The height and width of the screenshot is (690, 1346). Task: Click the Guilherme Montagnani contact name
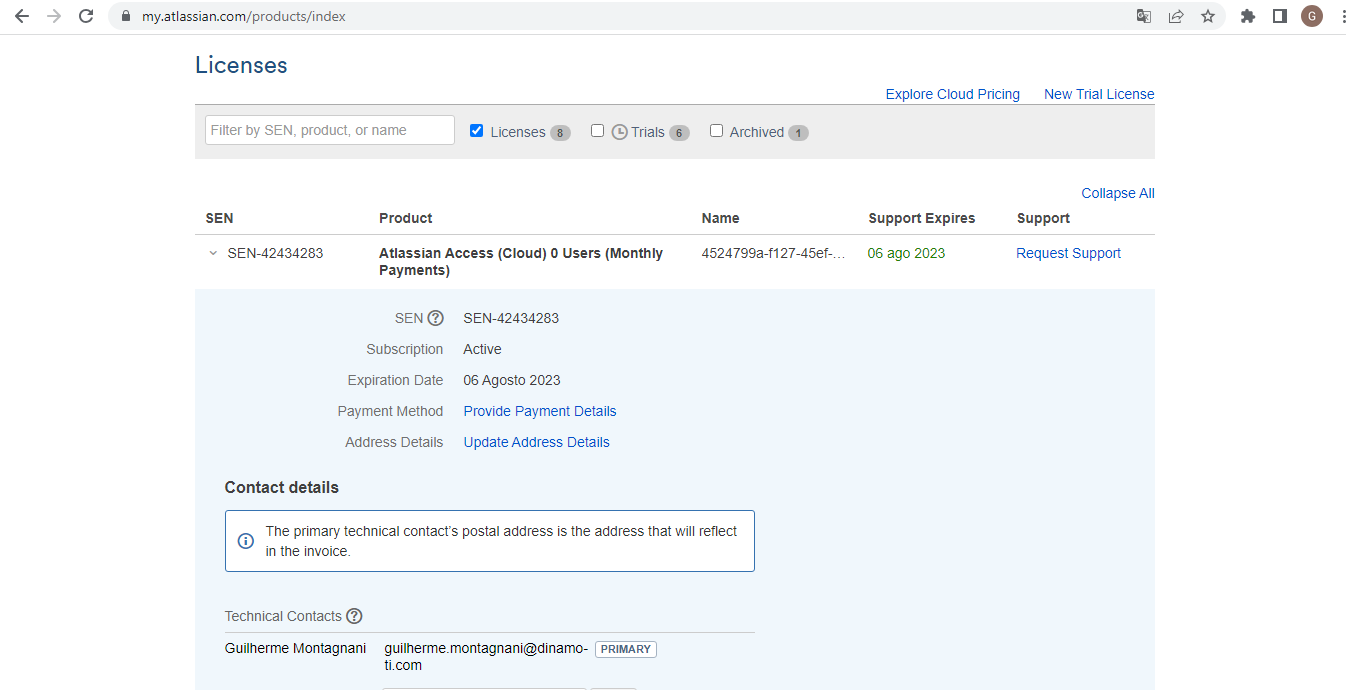pos(296,648)
